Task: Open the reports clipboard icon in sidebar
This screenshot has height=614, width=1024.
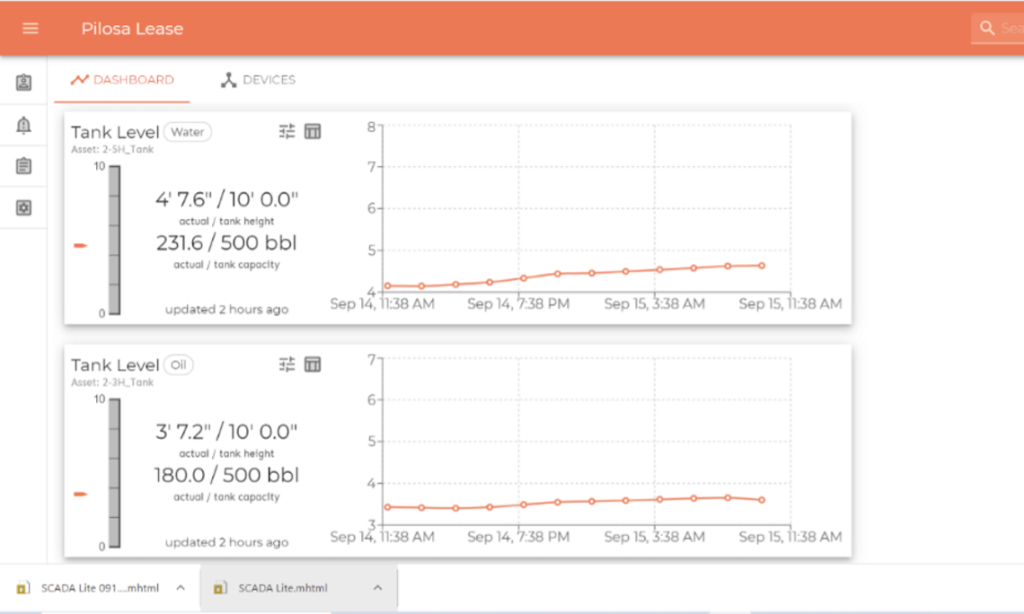Action: (x=23, y=166)
